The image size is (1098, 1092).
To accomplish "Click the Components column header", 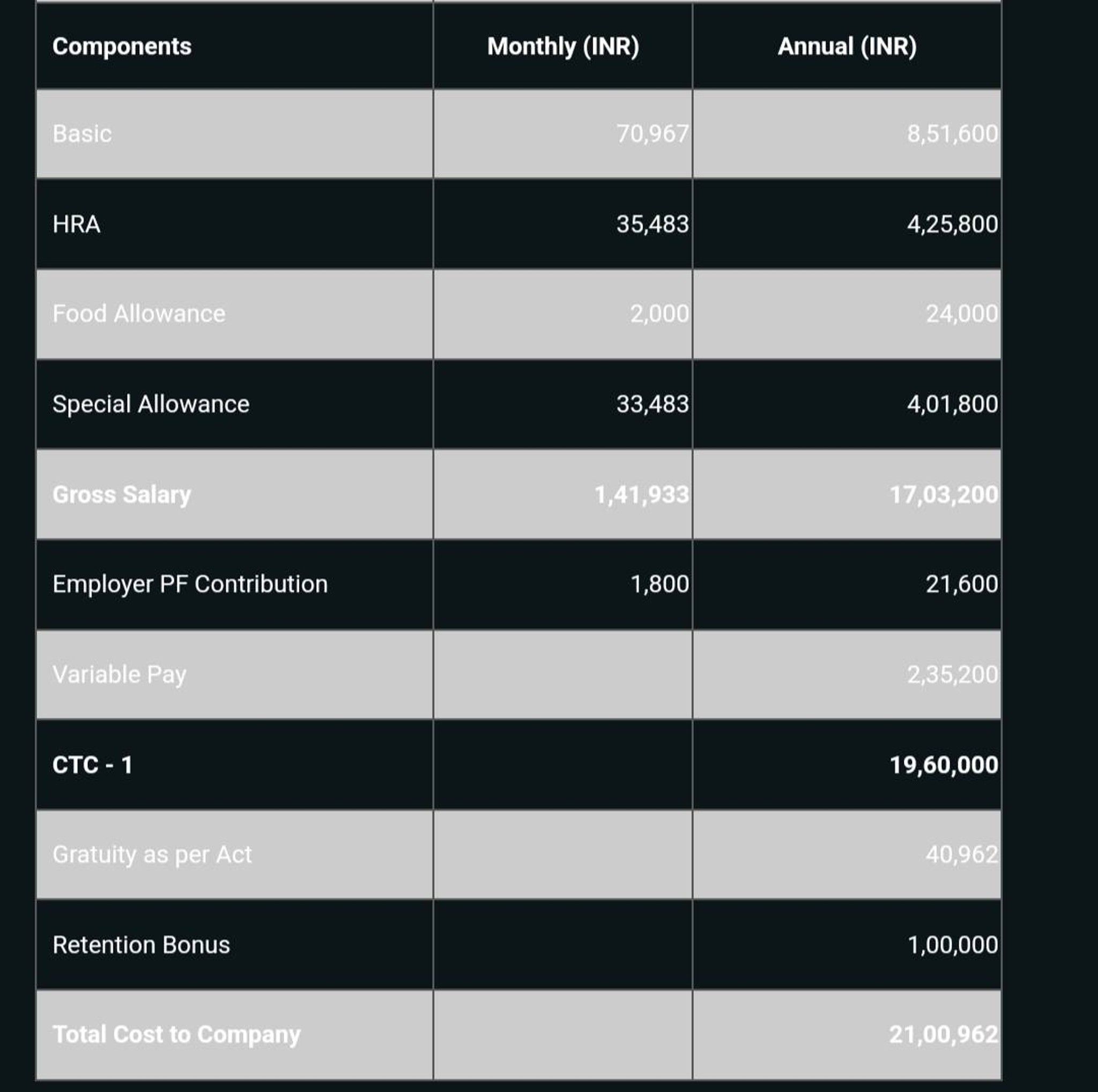I will click(x=122, y=47).
